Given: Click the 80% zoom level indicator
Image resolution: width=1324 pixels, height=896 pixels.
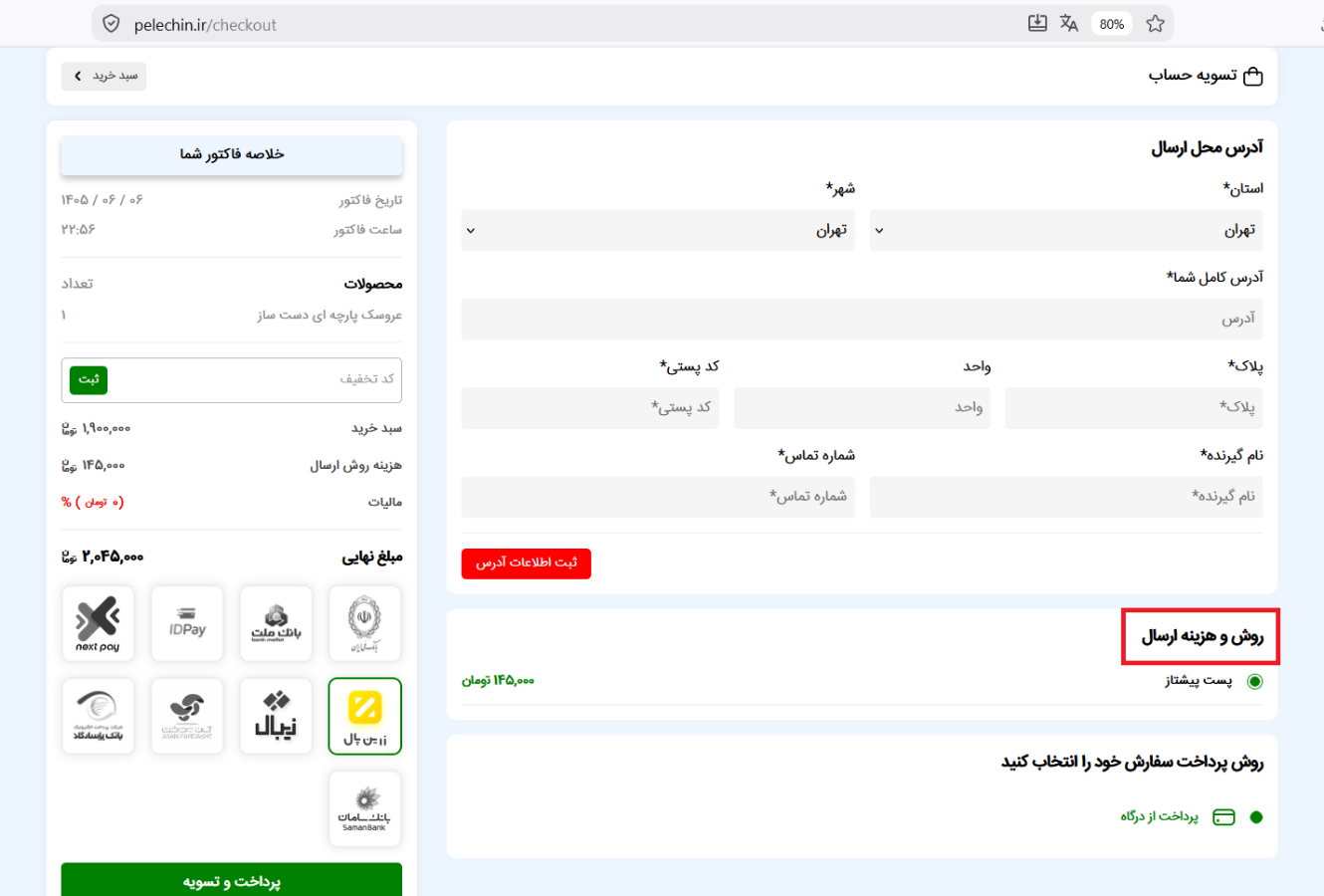Looking at the screenshot, I should [x=1112, y=24].
